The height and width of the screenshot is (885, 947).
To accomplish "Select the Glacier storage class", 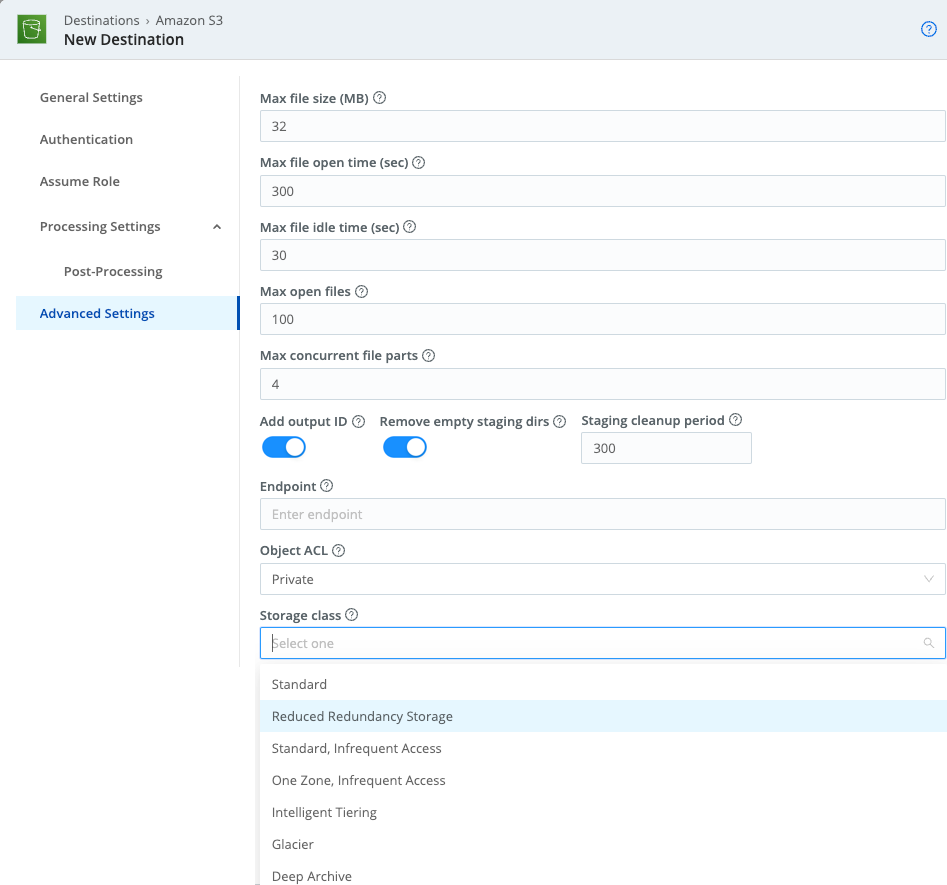I will point(293,844).
